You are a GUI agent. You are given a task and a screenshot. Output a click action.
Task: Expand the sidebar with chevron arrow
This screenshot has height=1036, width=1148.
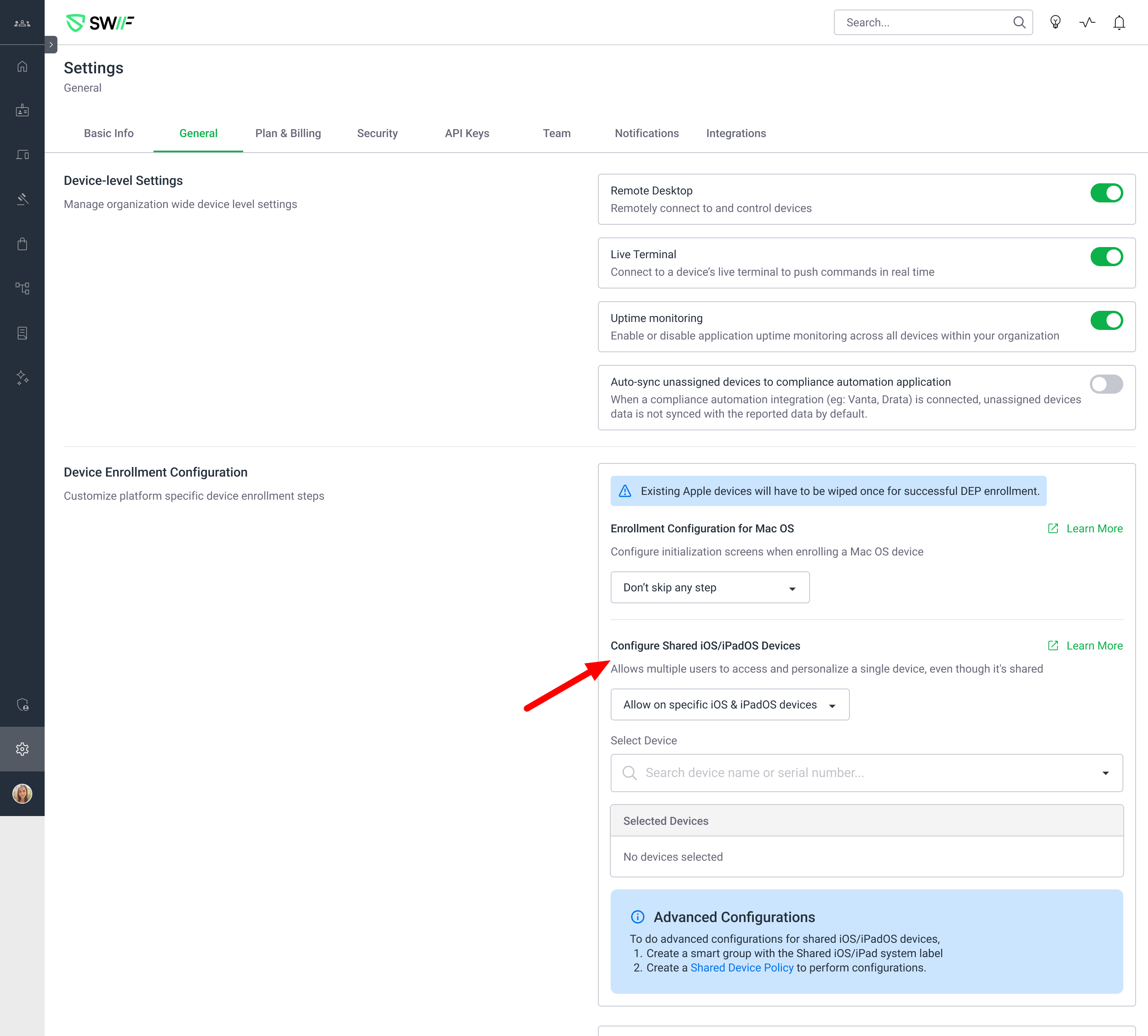(x=51, y=44)
